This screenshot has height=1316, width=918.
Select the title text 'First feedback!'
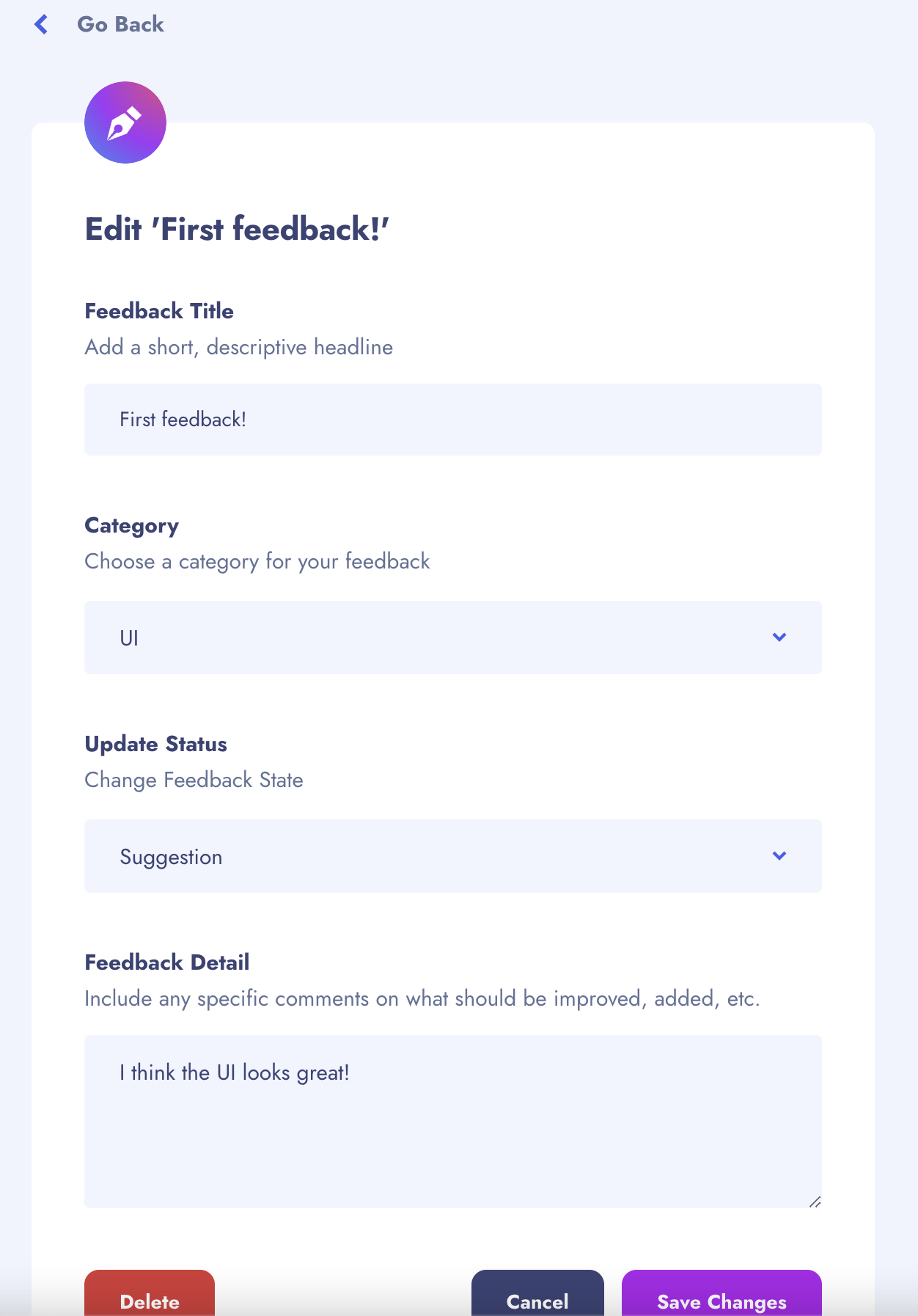tap(183, 419)
